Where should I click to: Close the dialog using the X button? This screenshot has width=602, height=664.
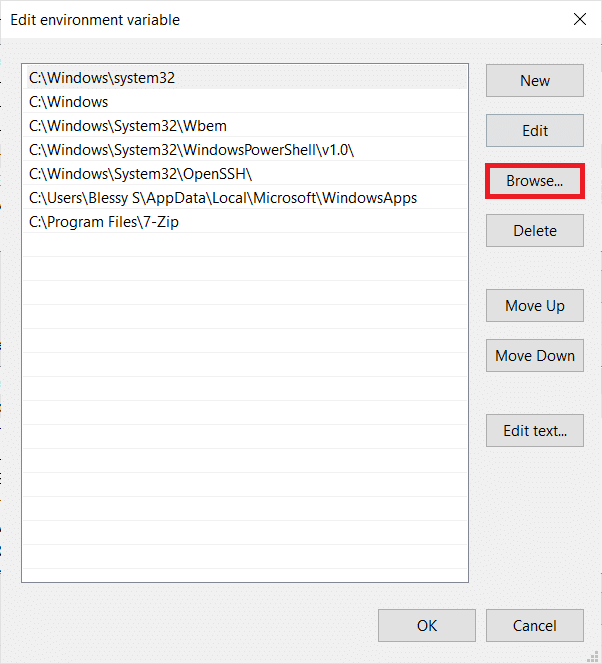click(x=579, y=19)
